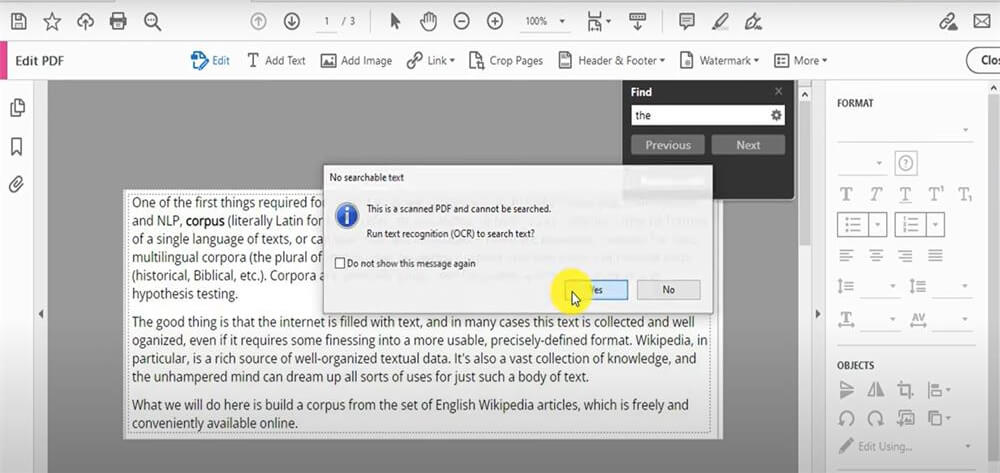Click No in the OCR dialog
1000x473 pixels.
[668, 289]
